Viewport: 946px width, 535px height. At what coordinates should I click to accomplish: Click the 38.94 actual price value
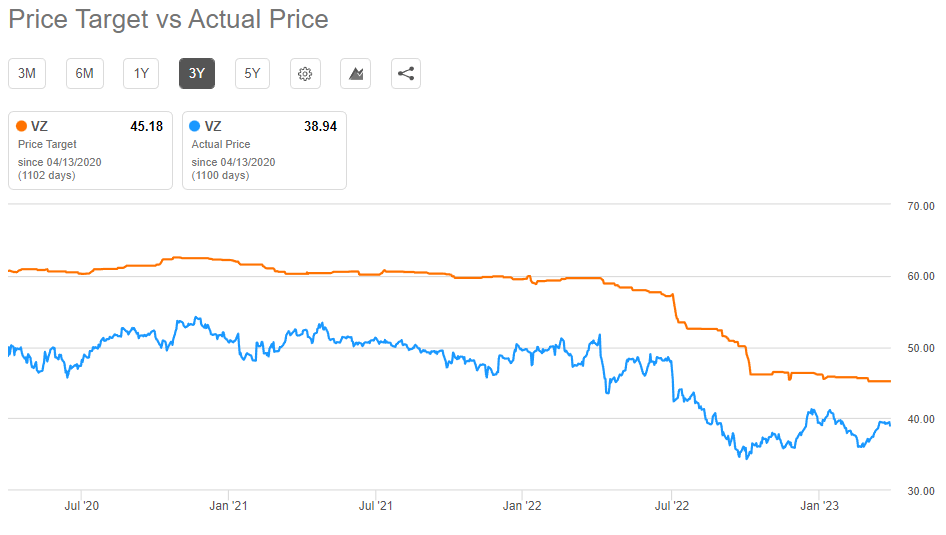(x=320, y=126)
